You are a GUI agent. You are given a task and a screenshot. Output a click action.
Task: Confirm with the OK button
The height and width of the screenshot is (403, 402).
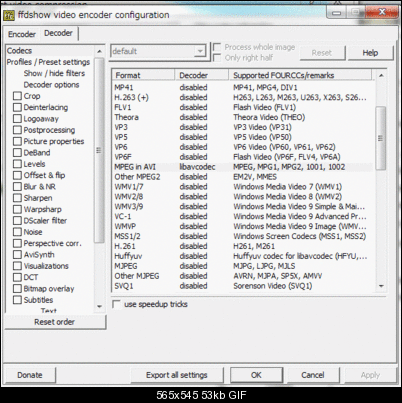pyautogui.click(x=256, y=375)
